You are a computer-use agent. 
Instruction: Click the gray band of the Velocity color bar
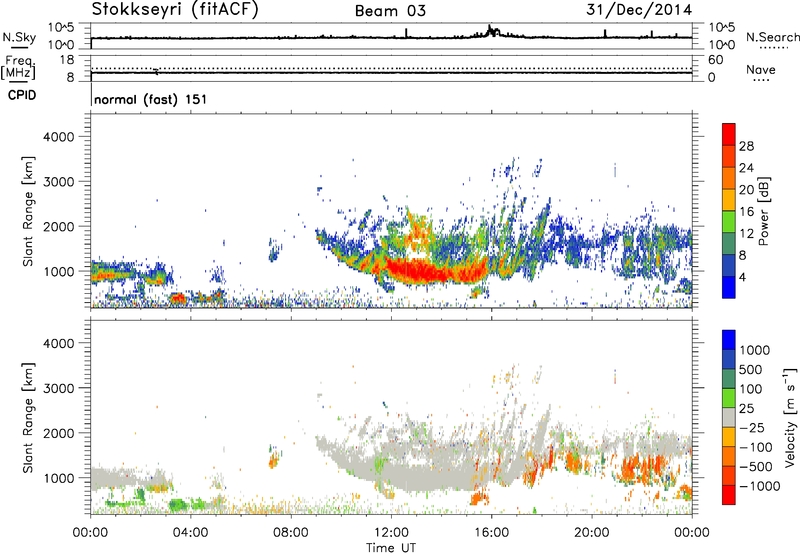729,418
